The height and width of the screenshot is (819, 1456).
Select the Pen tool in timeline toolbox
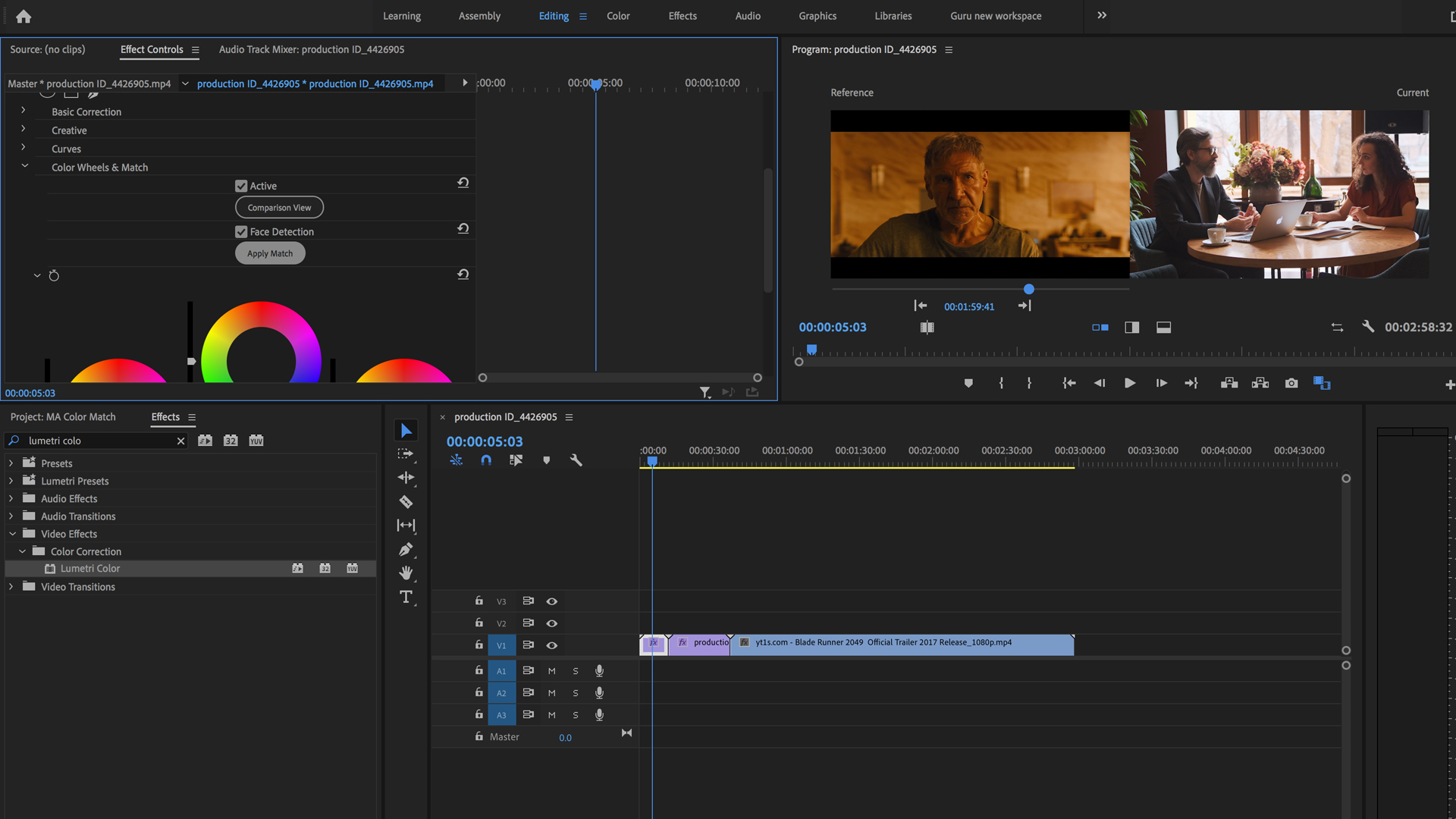click(x=406, y=549)
